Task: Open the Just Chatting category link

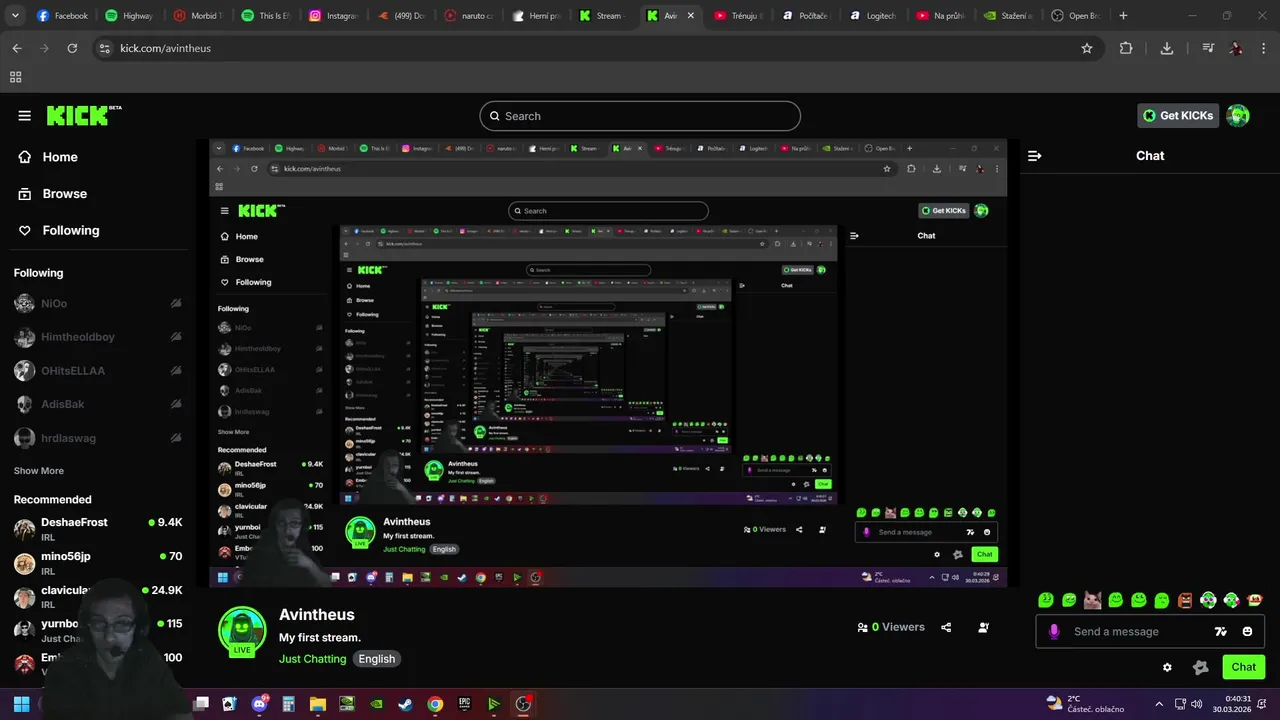Action: [312, 659]
